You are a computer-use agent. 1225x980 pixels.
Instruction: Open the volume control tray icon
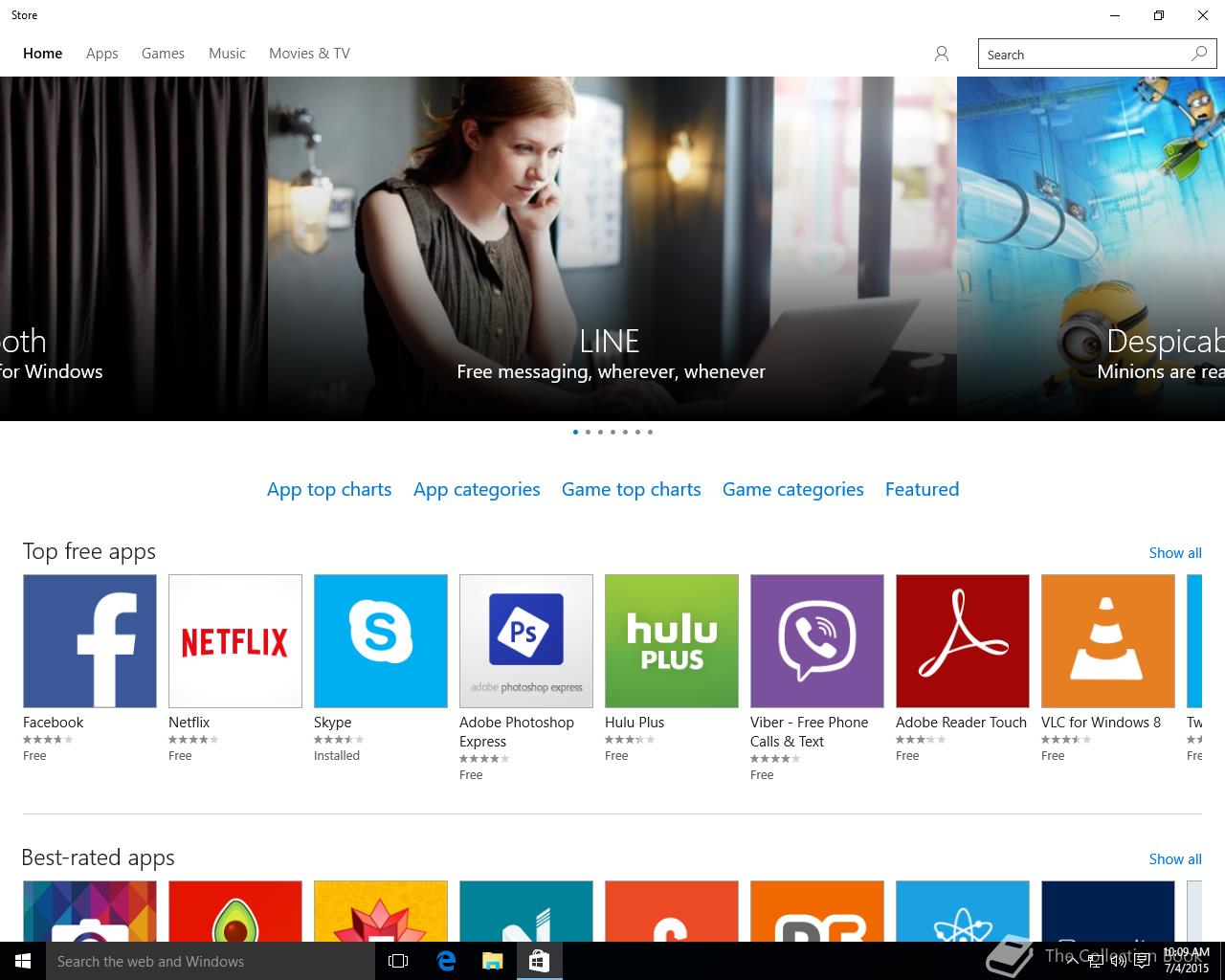coord(1118,961)
